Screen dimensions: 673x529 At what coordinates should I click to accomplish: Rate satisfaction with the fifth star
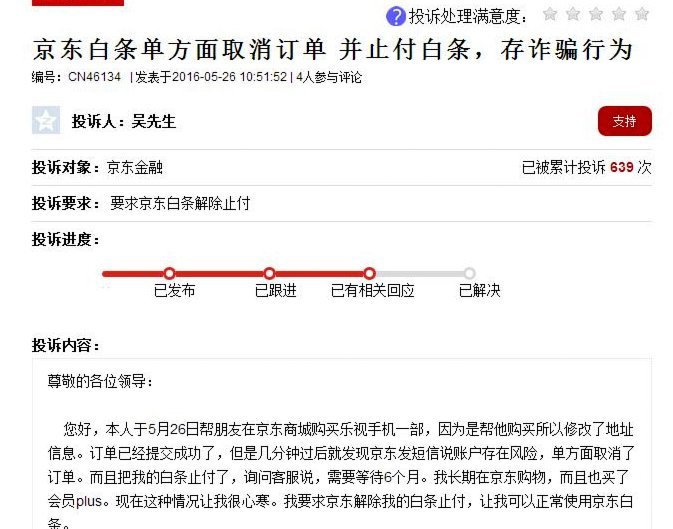click(x=642, y=14)
